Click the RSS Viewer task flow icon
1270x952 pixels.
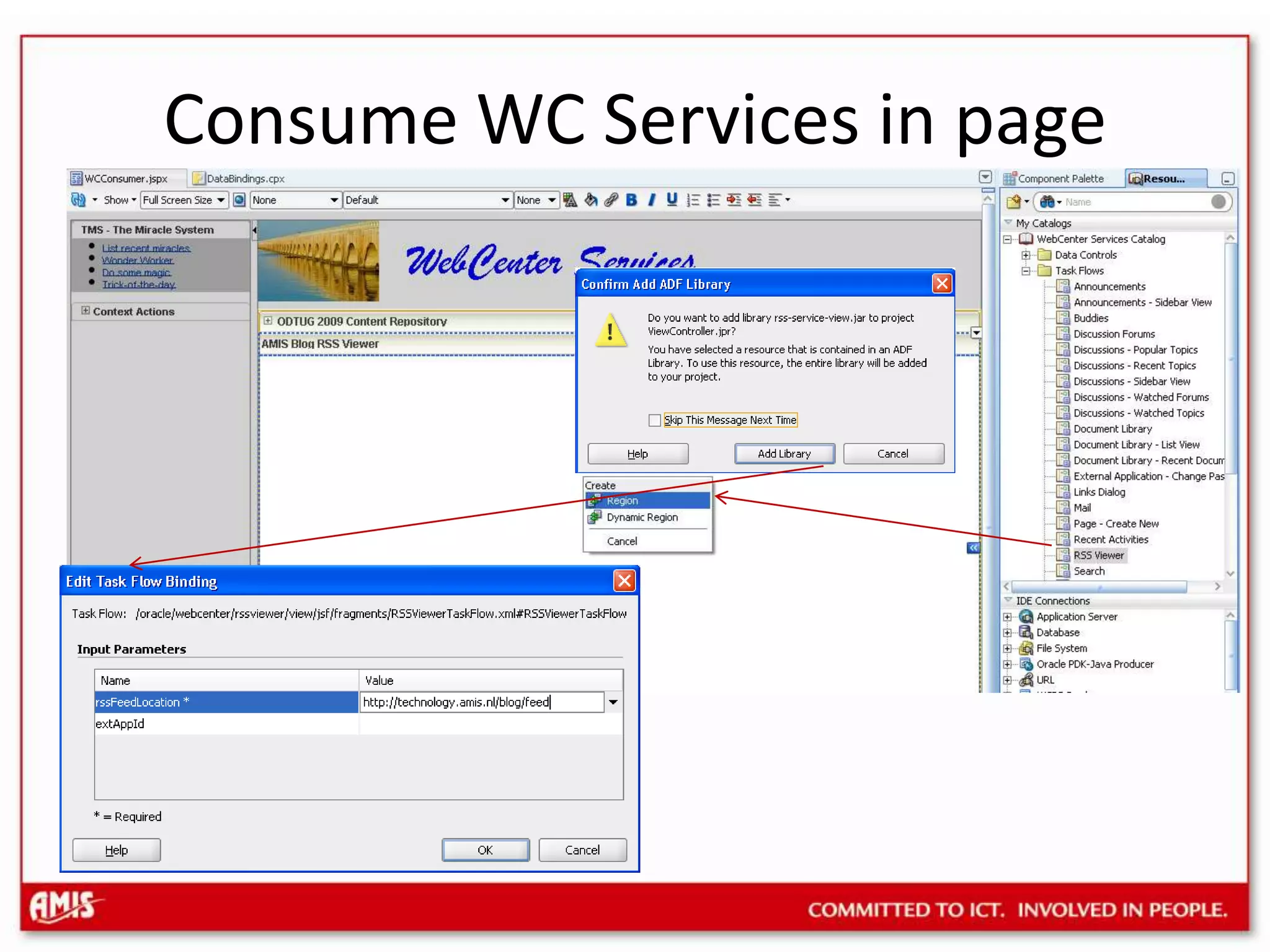coord(1064,555)
